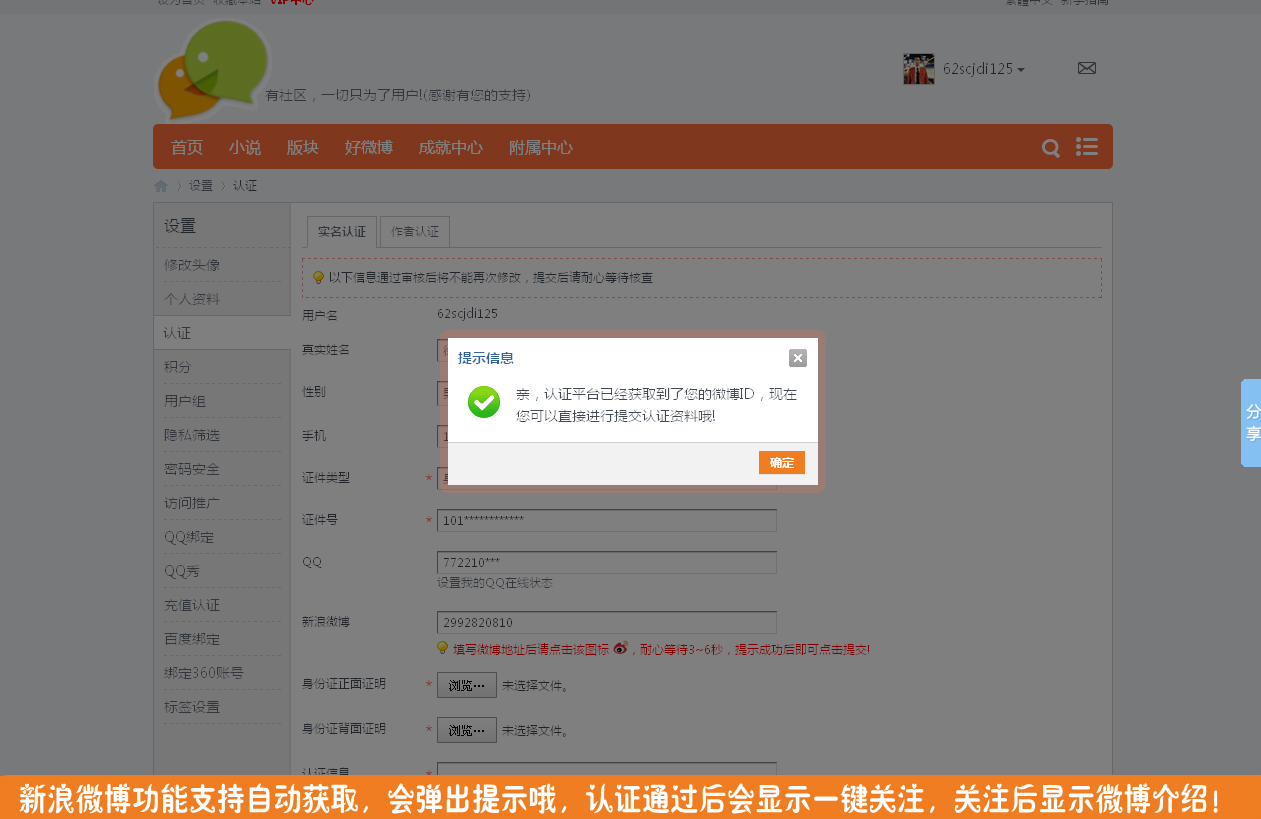This screenshot has width=1261, height=819.
Task: Click the green checkmark success icon
Action: 484,402
